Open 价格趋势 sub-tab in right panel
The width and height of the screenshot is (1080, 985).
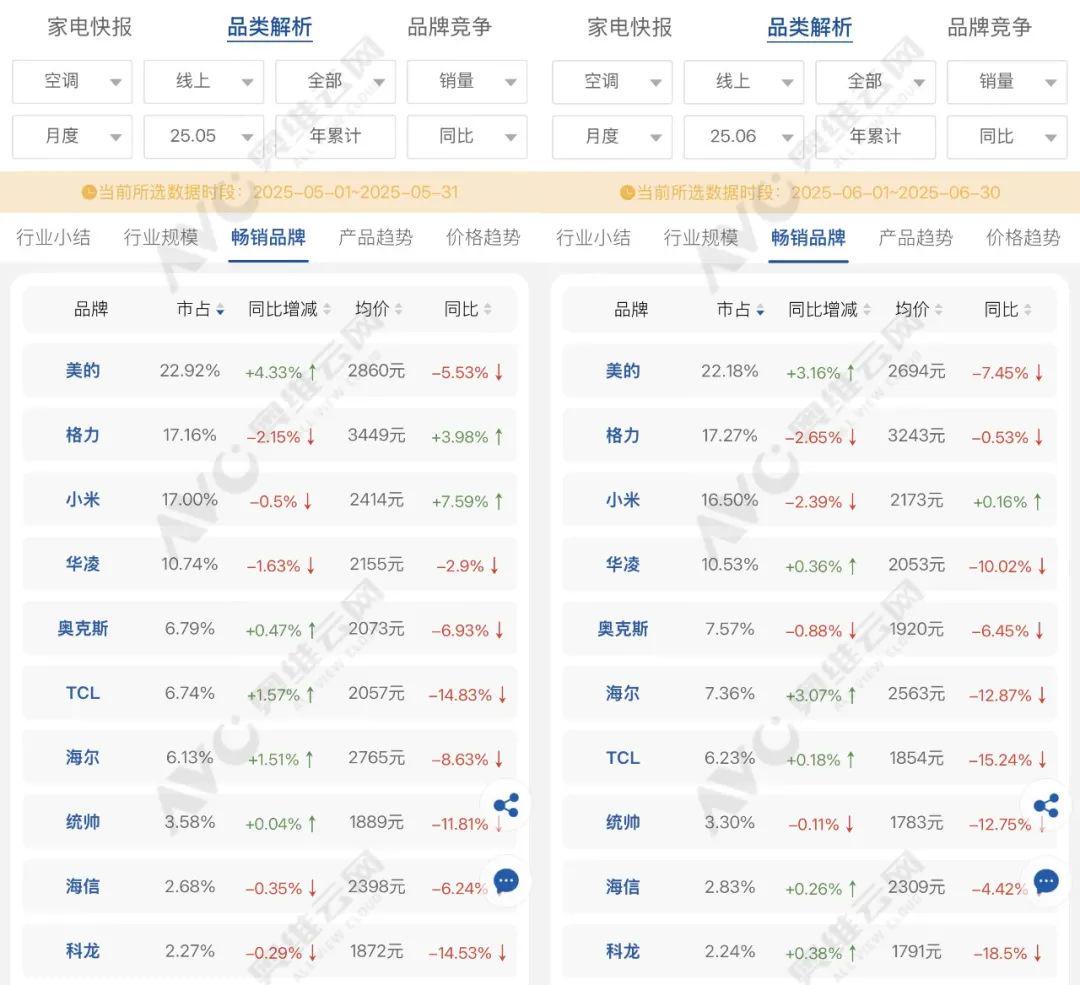click(x=1023, y=238)
